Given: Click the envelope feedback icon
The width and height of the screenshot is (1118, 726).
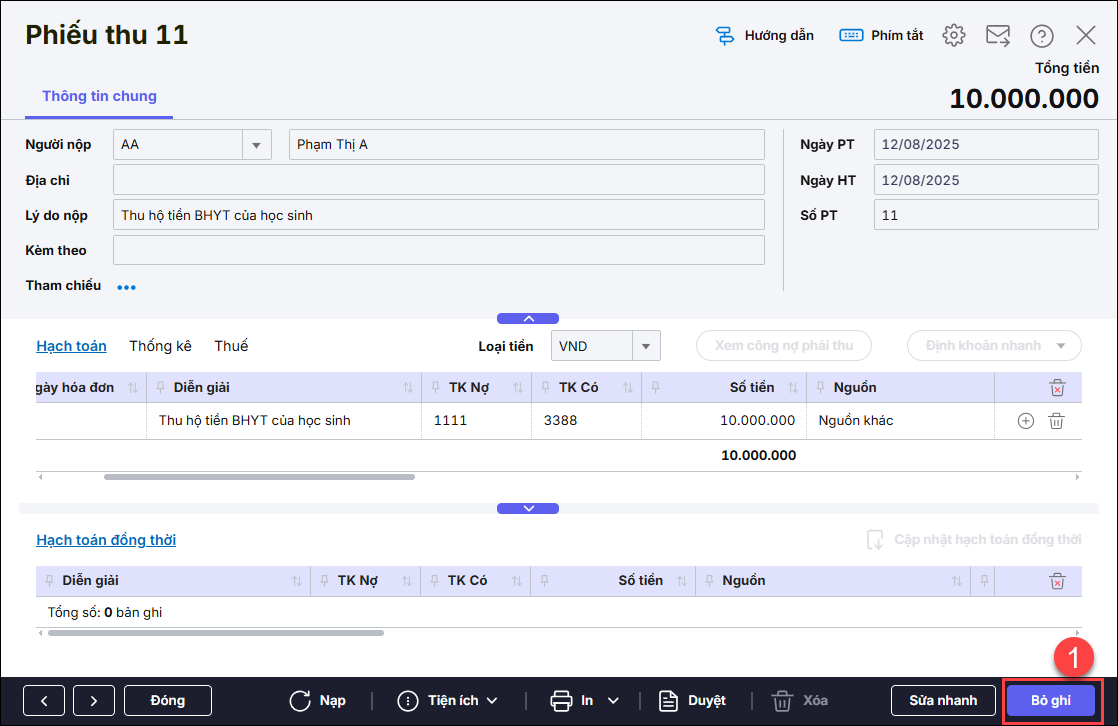Looking at the screenshot, I should click(998, 36).
